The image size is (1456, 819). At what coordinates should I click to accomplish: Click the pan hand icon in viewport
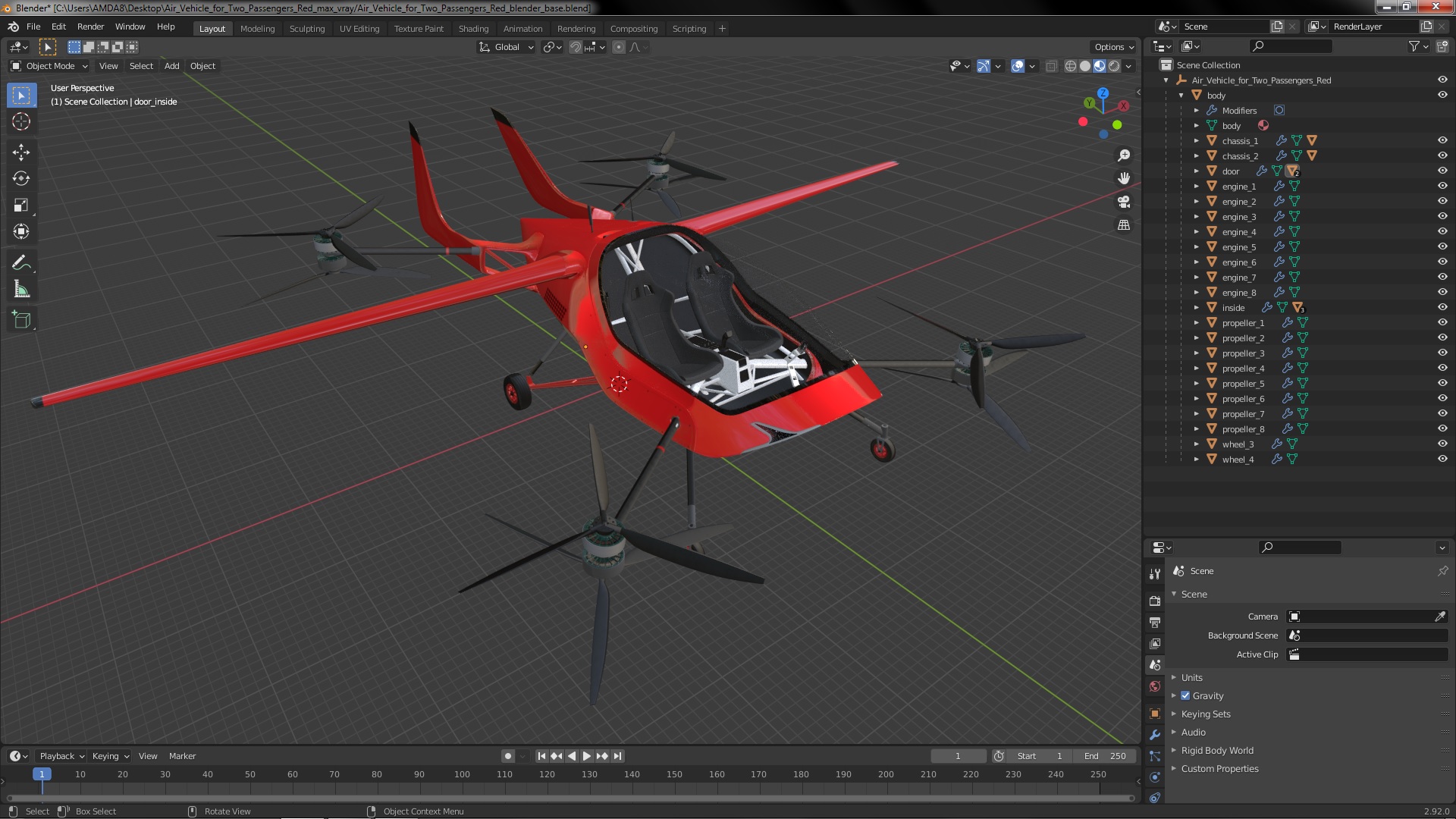pos(1124,178)
